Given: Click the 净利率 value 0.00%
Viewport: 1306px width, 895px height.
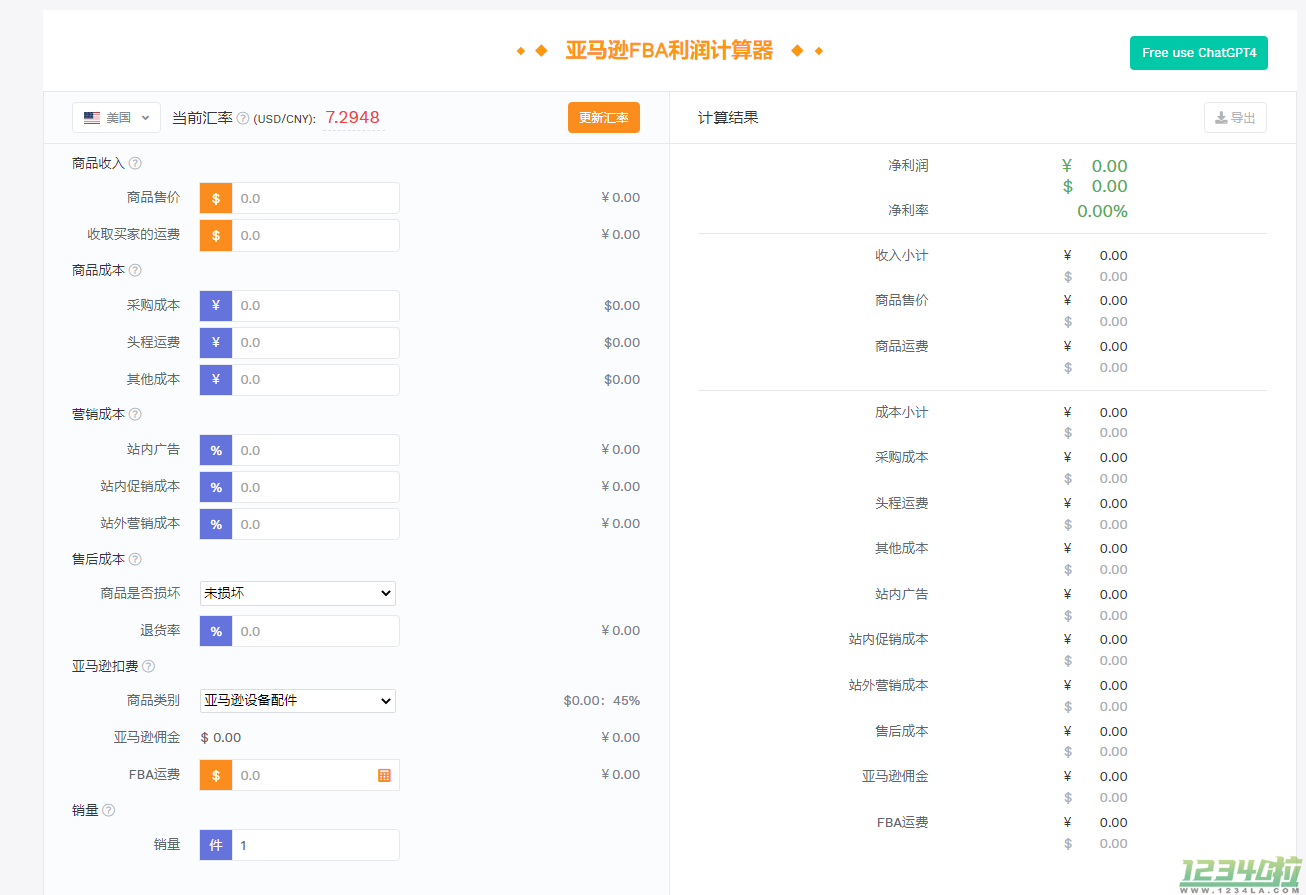Looking at the screenshot, I should point(1102,211).
